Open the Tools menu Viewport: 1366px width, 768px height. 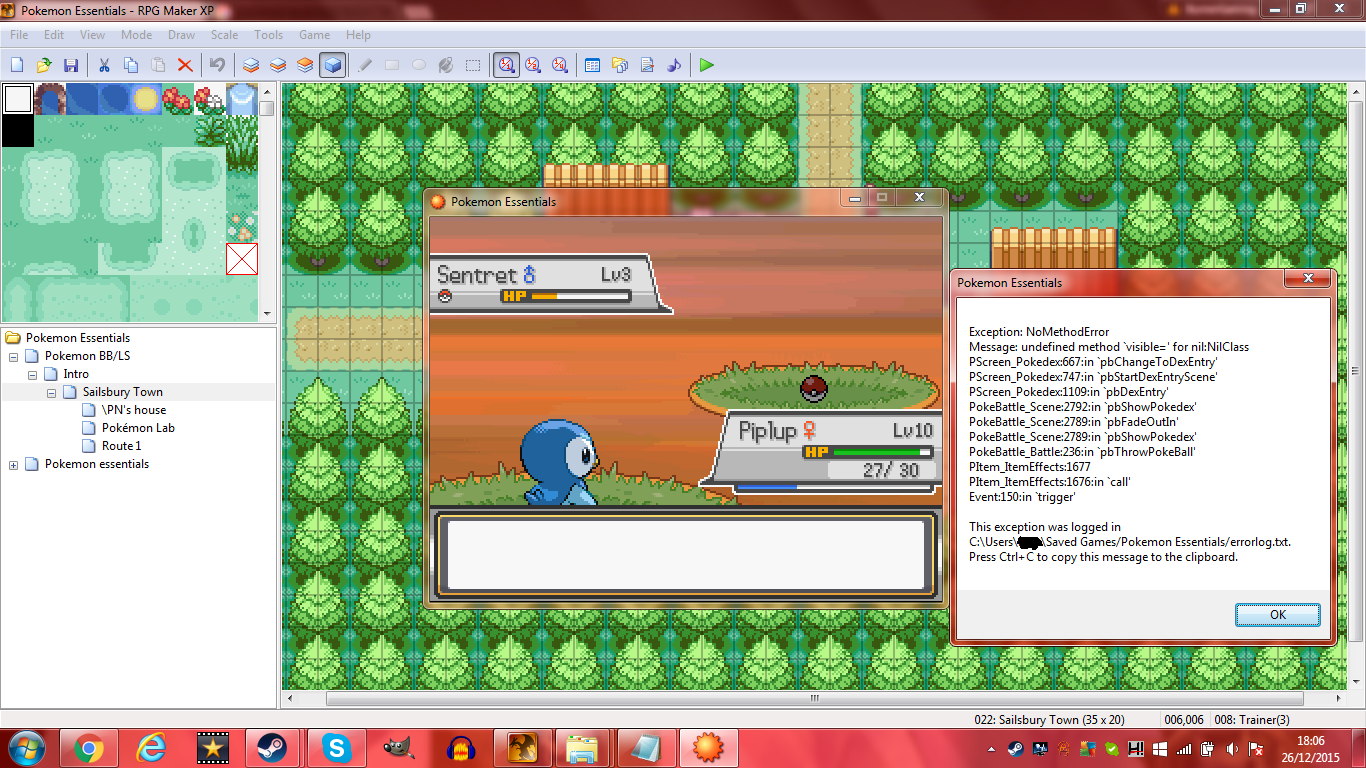pyautogui.click(x=268, y=35)
